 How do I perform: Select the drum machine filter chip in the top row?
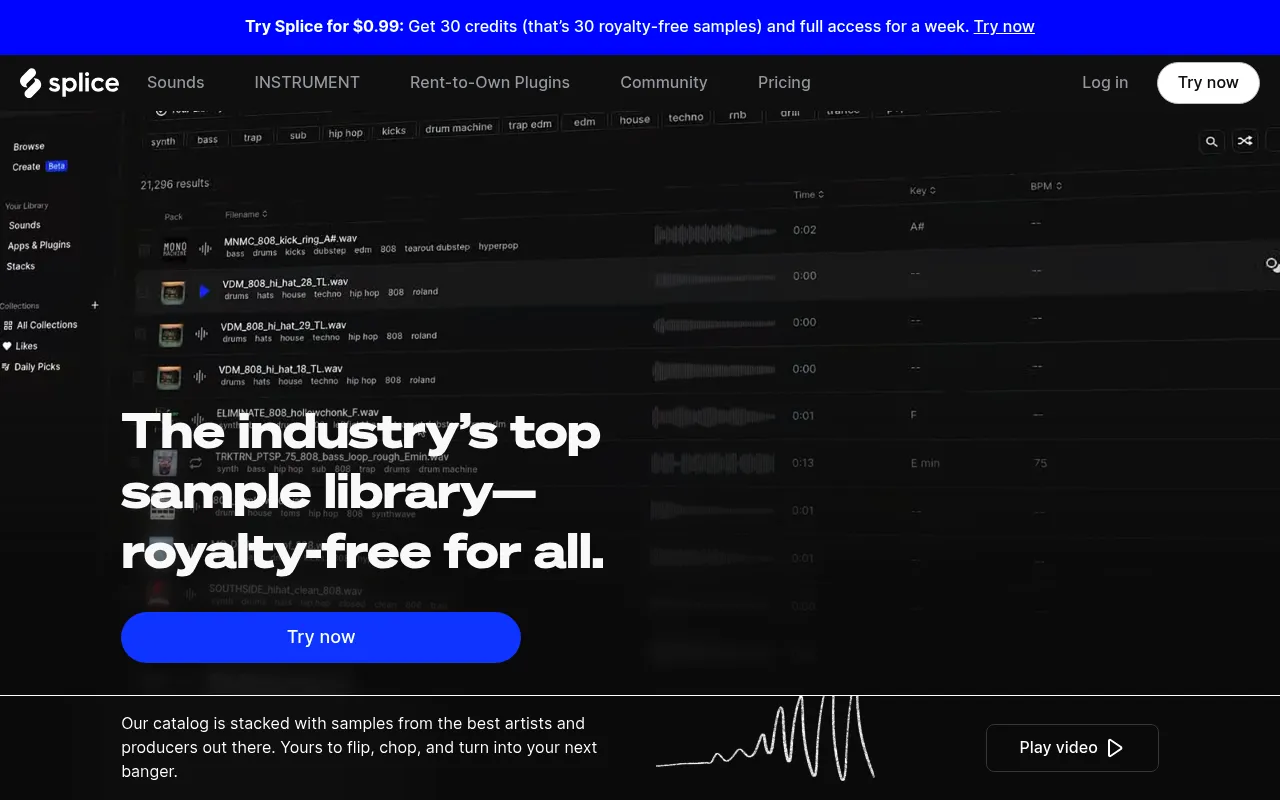click(x=459, y=128)
